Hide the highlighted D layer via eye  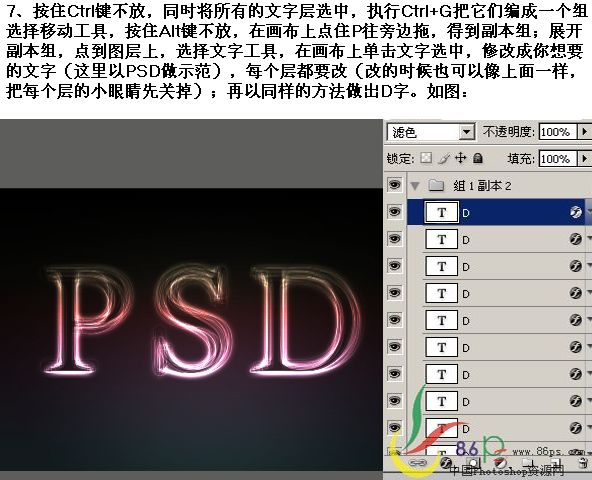coord(395,212)
